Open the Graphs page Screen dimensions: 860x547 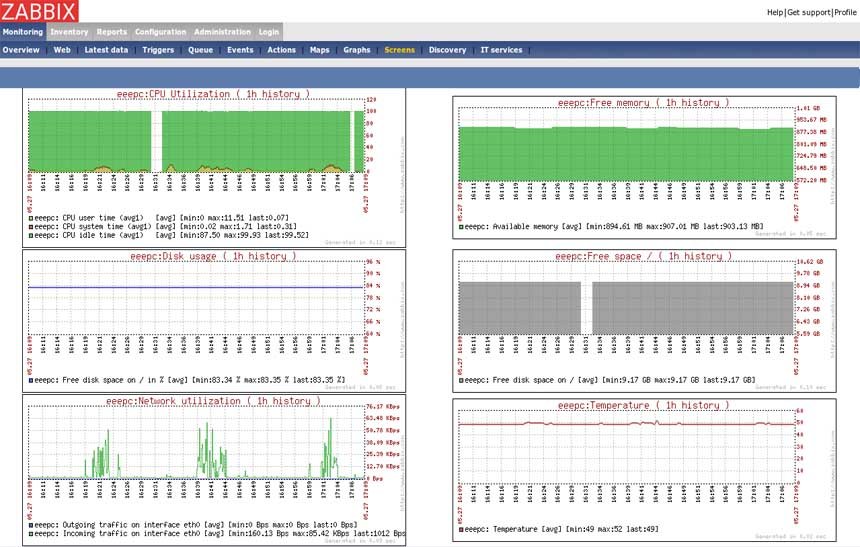[x=357, y=50]
